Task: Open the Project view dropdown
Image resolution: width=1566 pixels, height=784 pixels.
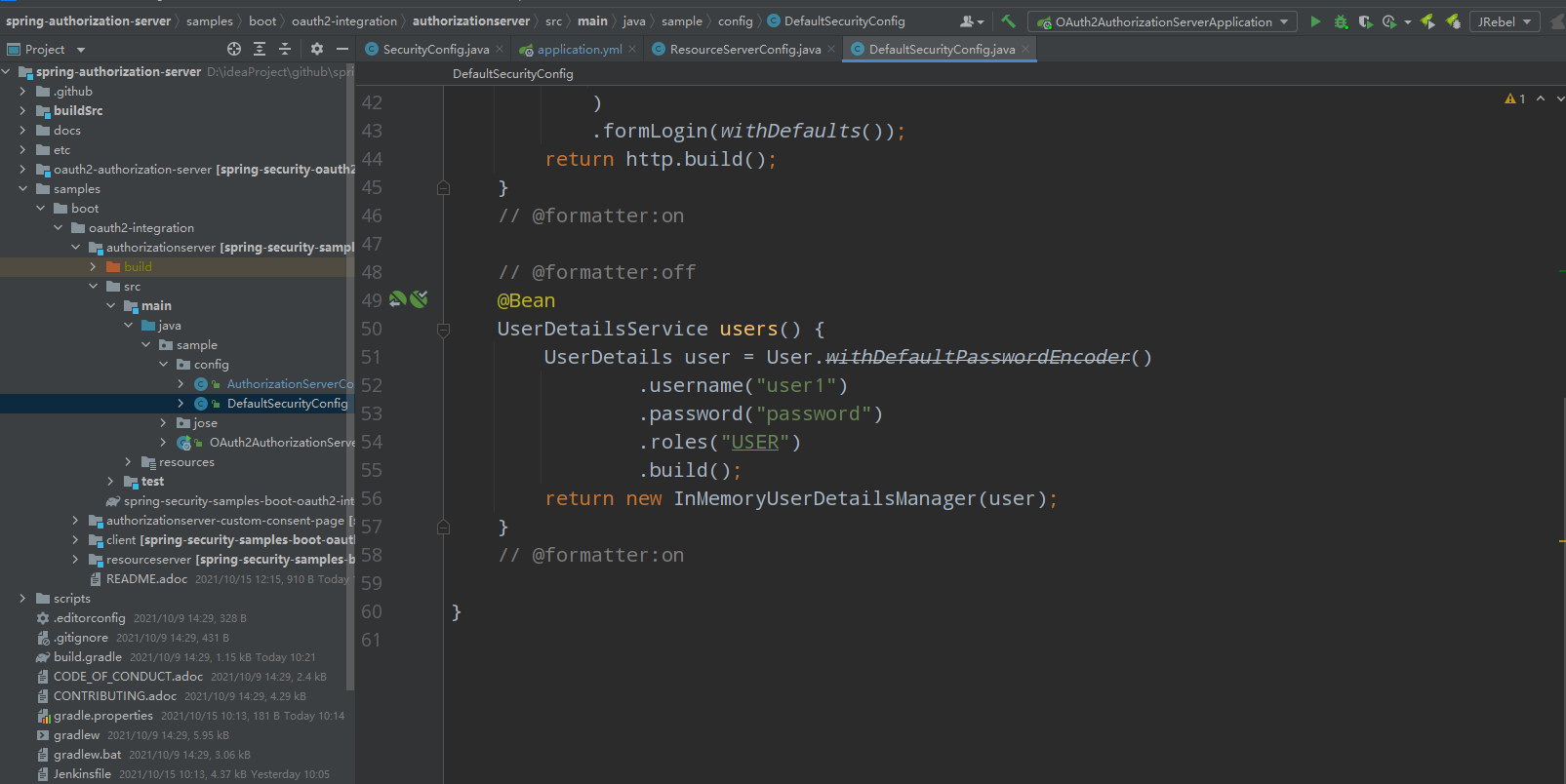Action: 81,50
